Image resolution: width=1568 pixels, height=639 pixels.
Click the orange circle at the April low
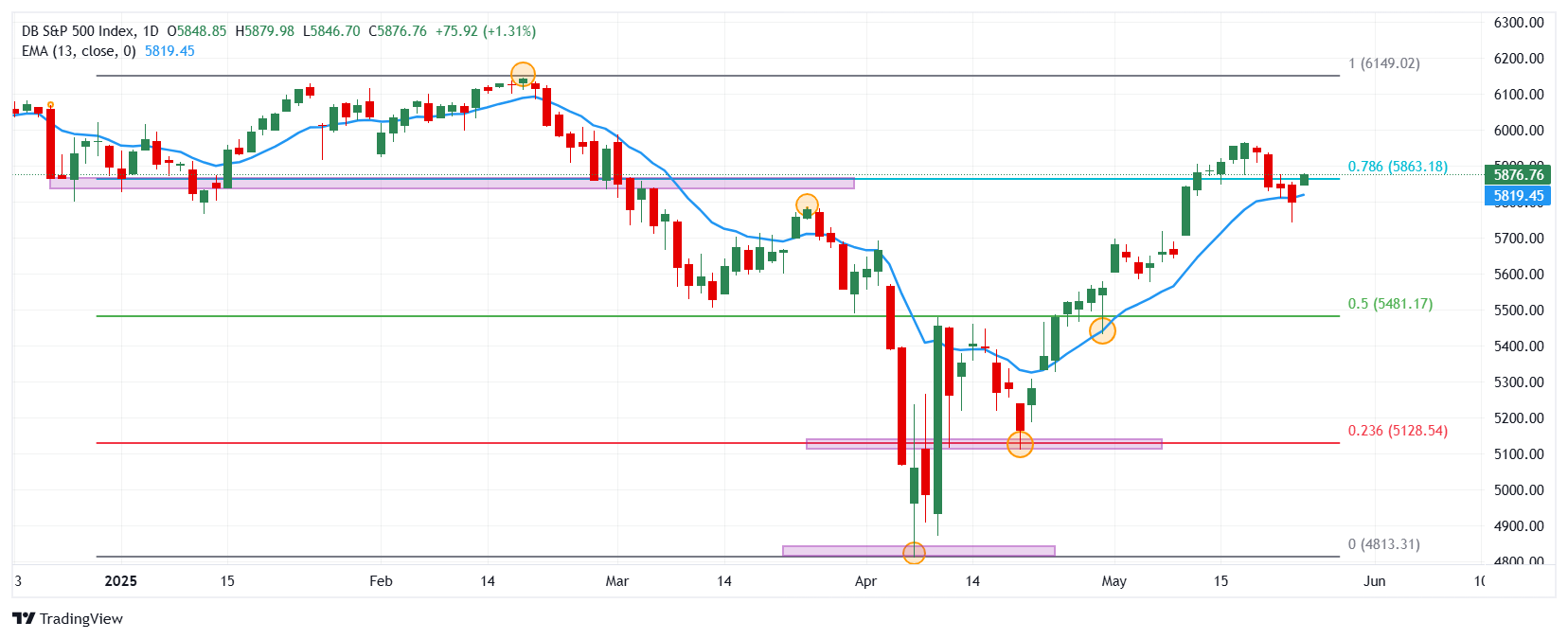(x=914, y=553)
